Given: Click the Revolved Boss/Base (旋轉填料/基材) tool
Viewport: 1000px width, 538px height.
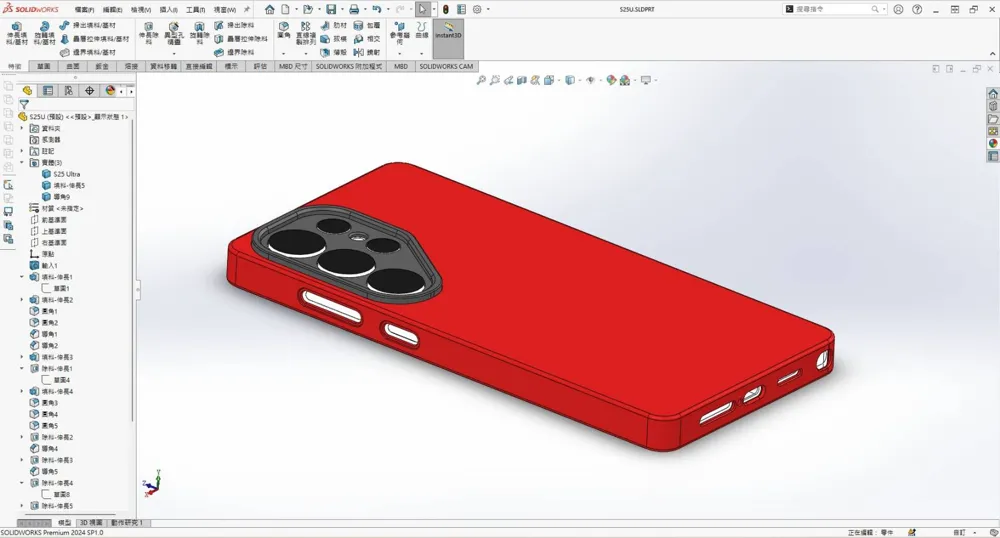Looking at the screenshot, I should pos(45,34).
